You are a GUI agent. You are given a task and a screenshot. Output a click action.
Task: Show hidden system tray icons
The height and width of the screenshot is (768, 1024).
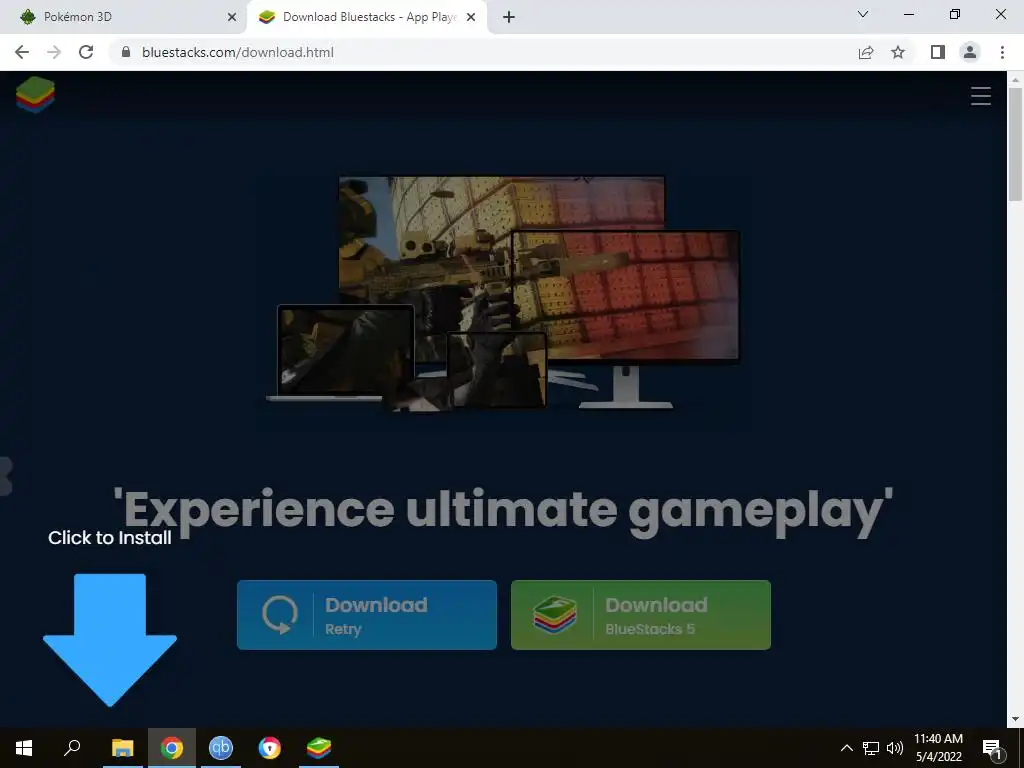(x=846, y=748)
